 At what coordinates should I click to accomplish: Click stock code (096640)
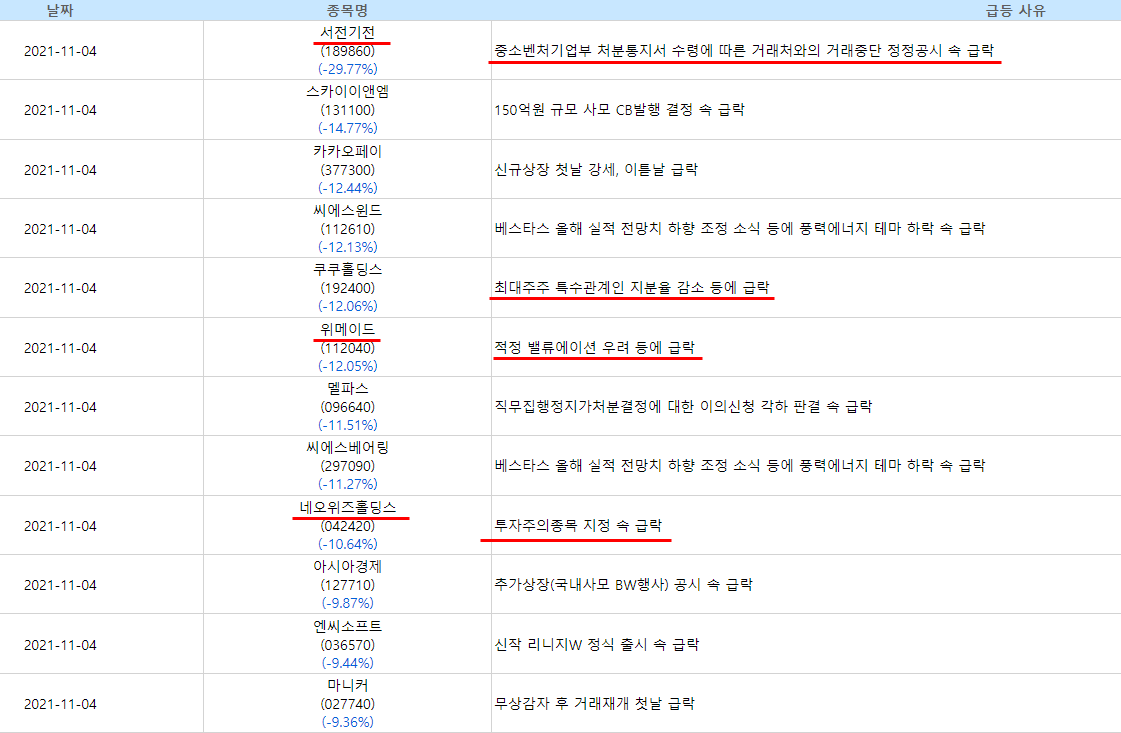347,407
